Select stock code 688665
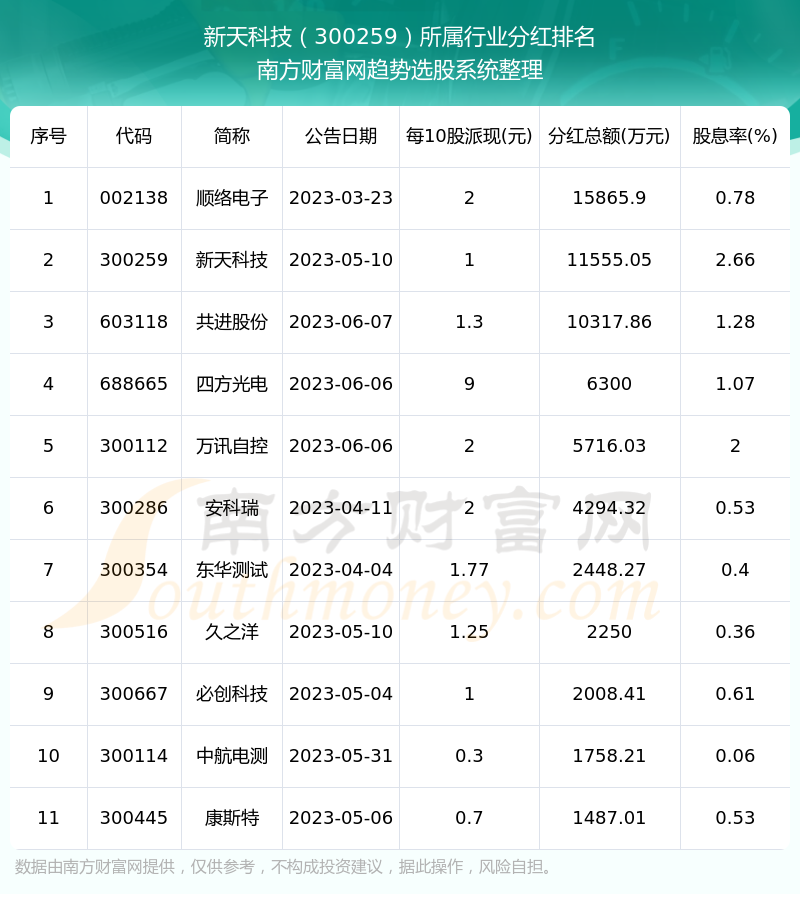Viewport: 800px width, 916px height. 134,384
